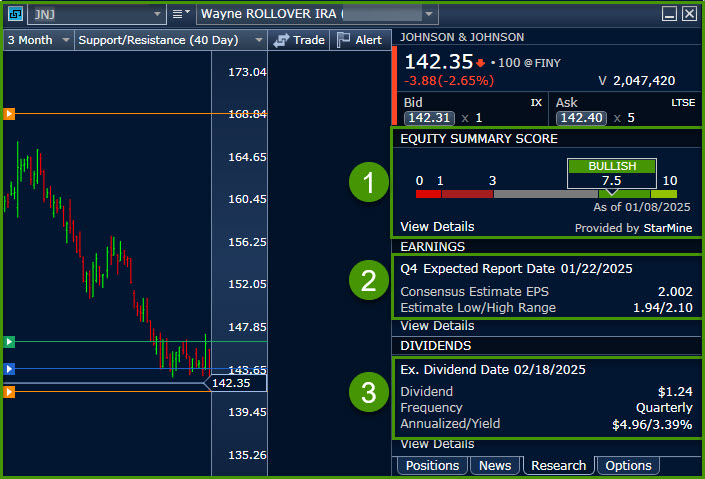Open the Support/Resistance (40 Day) dropdown
Viewport: 705px width, 479px height.
pos(257,40)
